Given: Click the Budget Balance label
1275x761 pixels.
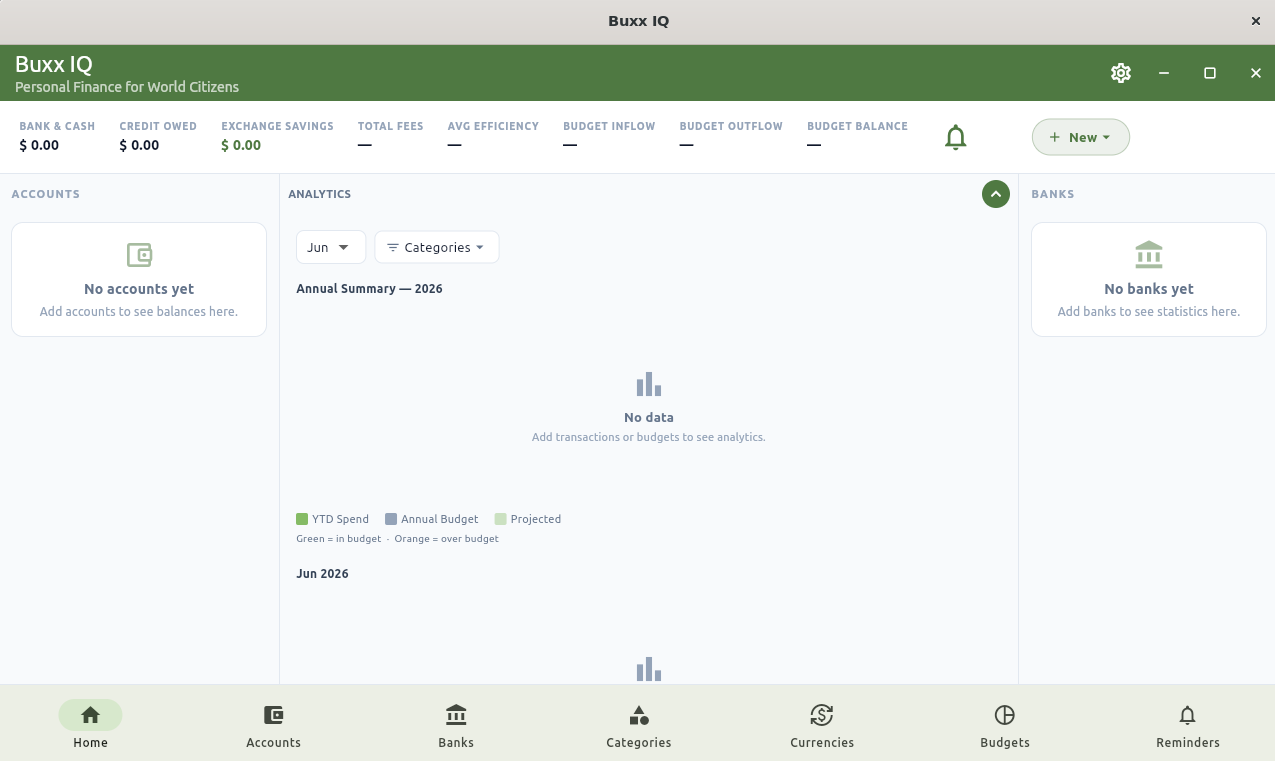Looking at the screenshot, I should 857,126.
